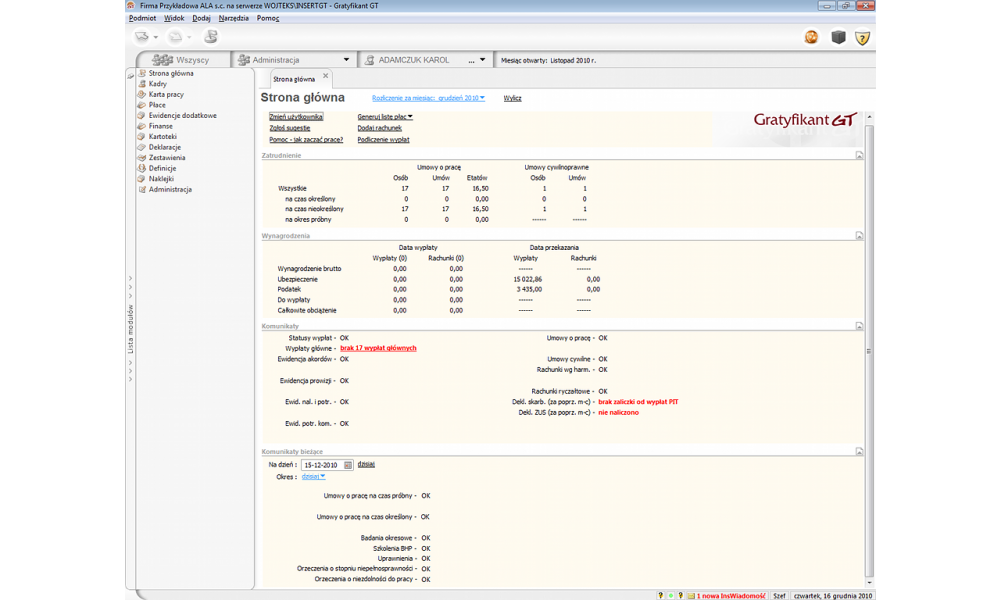Click the Lista modułów vertical label
1000x600 pixels.
coord(131,328)
